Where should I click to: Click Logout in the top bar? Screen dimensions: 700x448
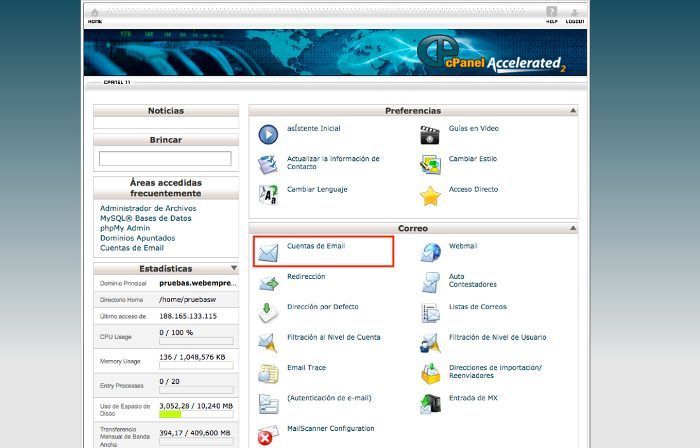tap(575, 16)
